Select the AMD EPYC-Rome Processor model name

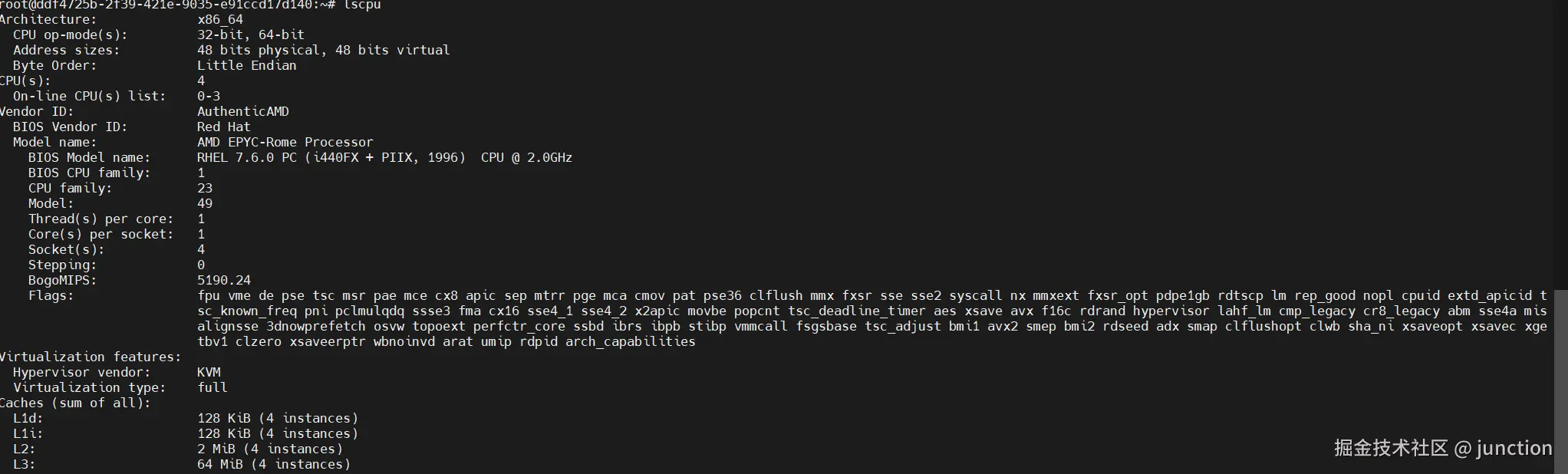tap(285, 142)
